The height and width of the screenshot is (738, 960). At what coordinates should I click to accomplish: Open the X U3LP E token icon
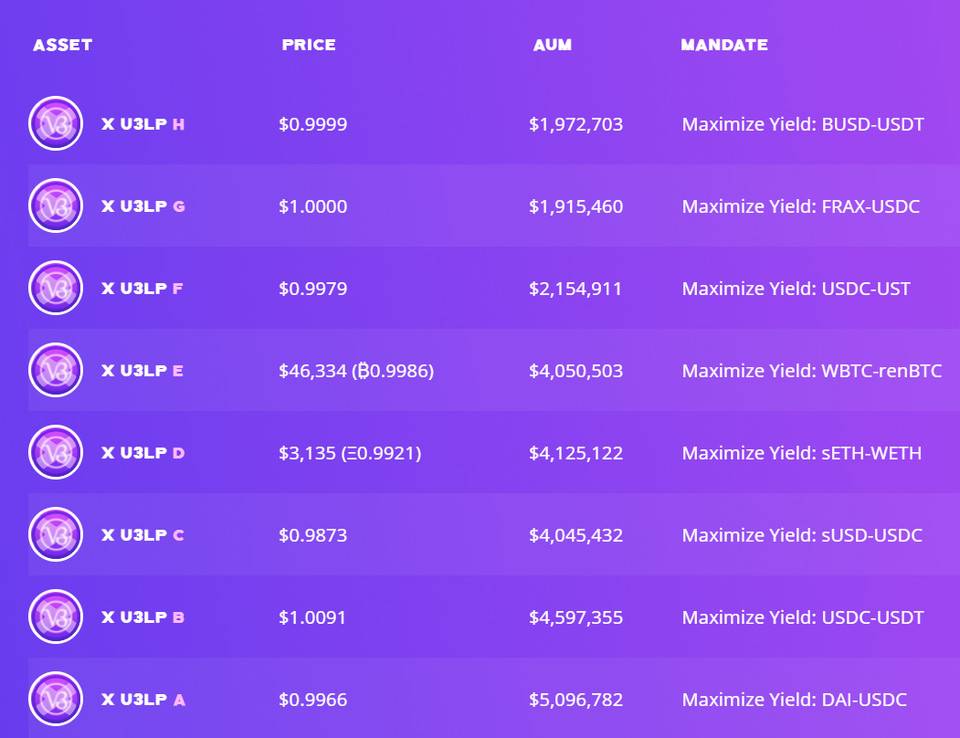[56, 370]
